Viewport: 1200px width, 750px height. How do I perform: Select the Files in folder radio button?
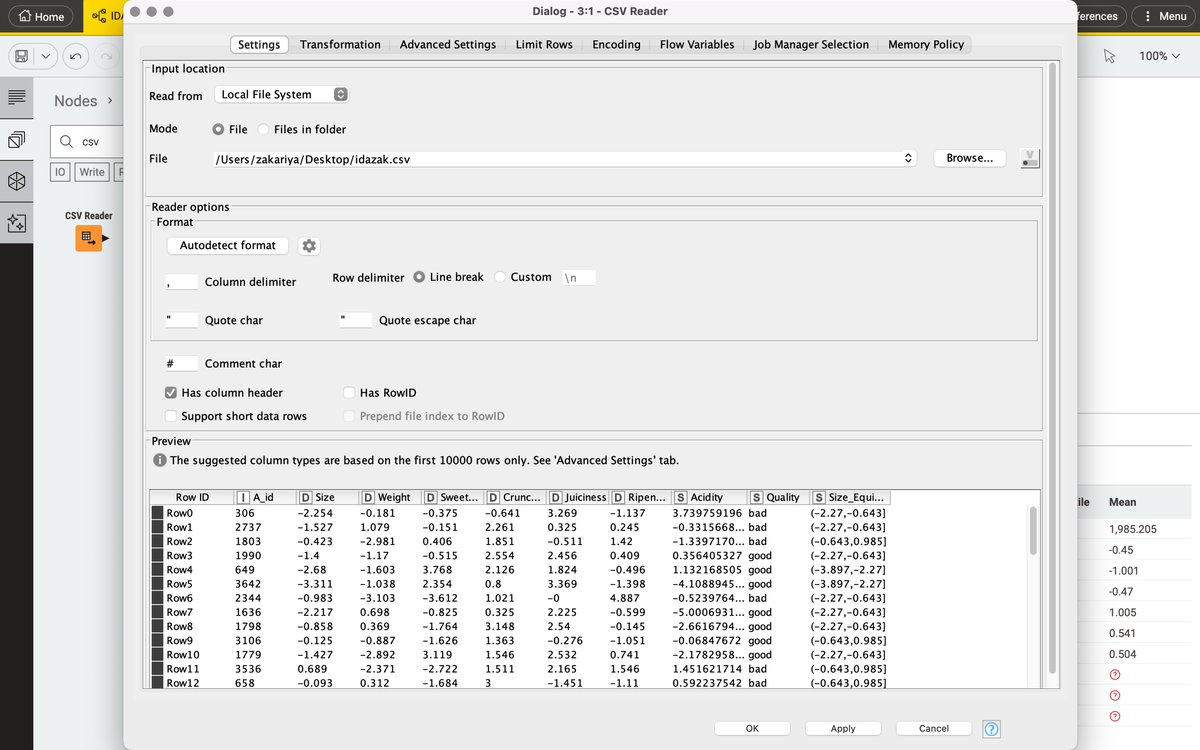tap(264, 129)
